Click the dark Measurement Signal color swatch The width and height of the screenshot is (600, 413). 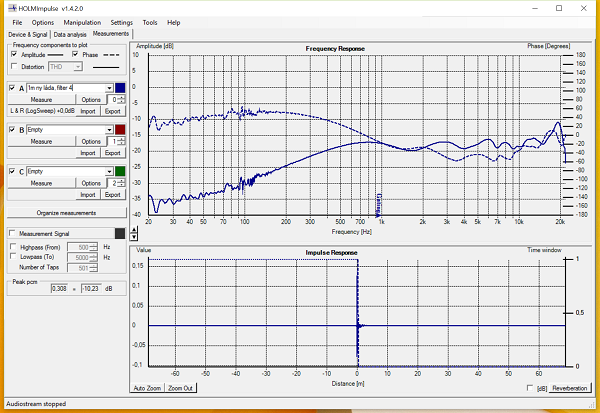pyautogui.click(x=120, y=233)
